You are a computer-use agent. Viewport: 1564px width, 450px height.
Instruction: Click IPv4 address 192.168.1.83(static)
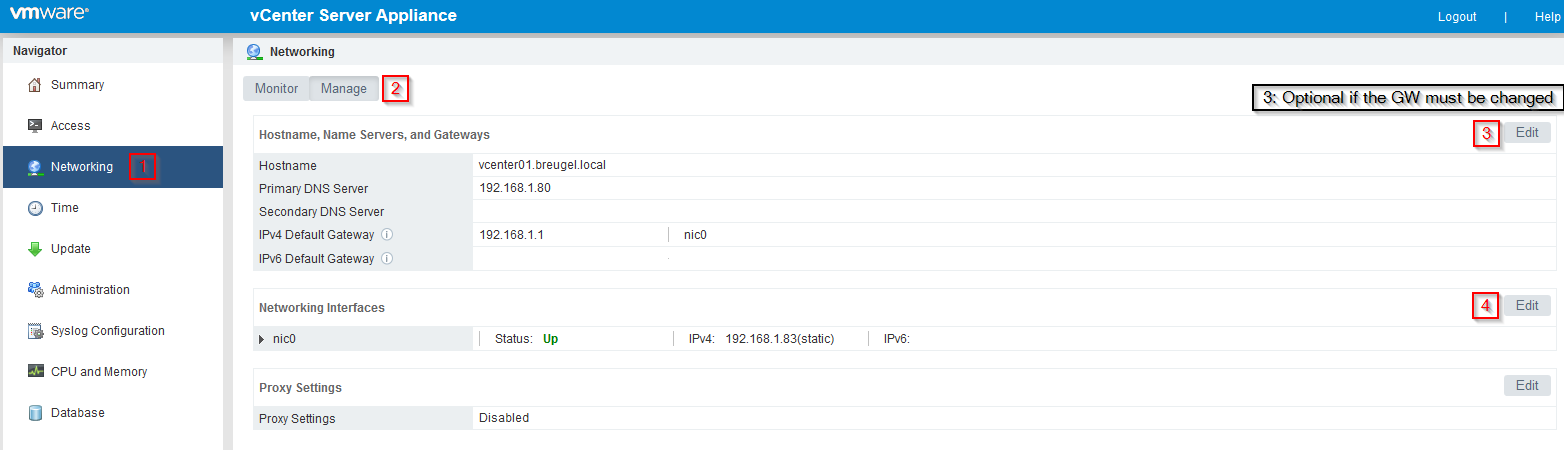point(780,339)
